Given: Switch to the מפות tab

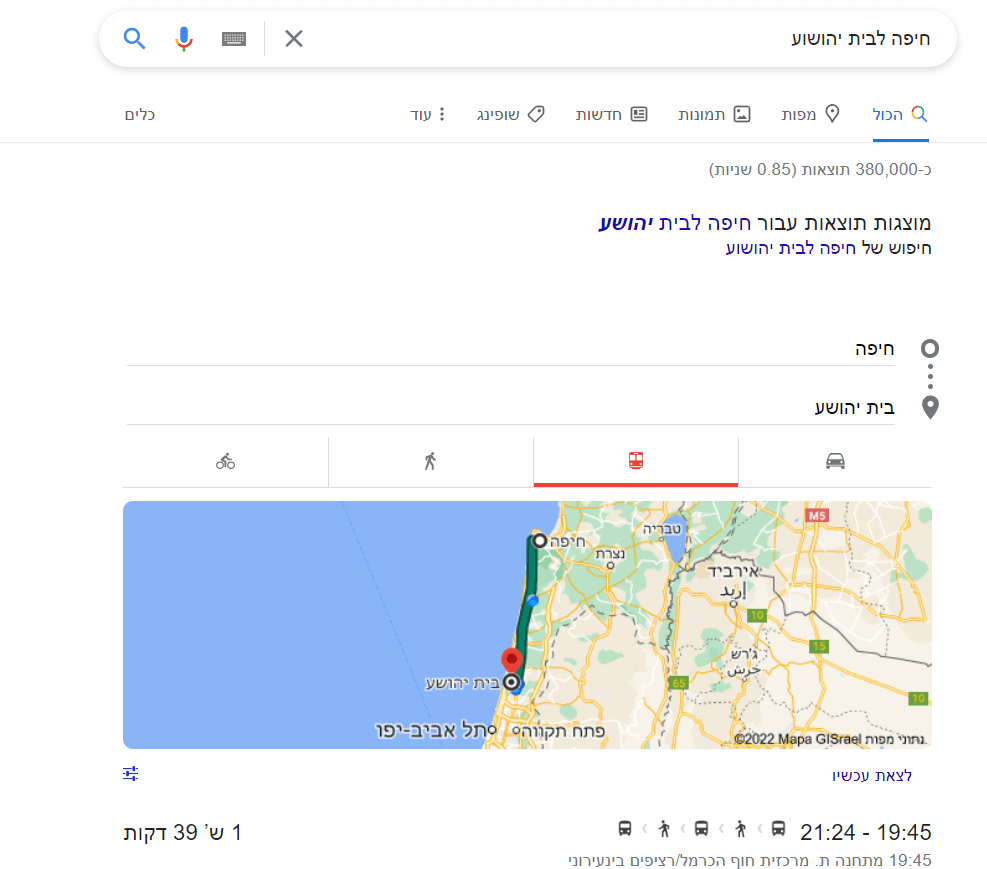Looking at the screenshot, I should coord(810,115).
